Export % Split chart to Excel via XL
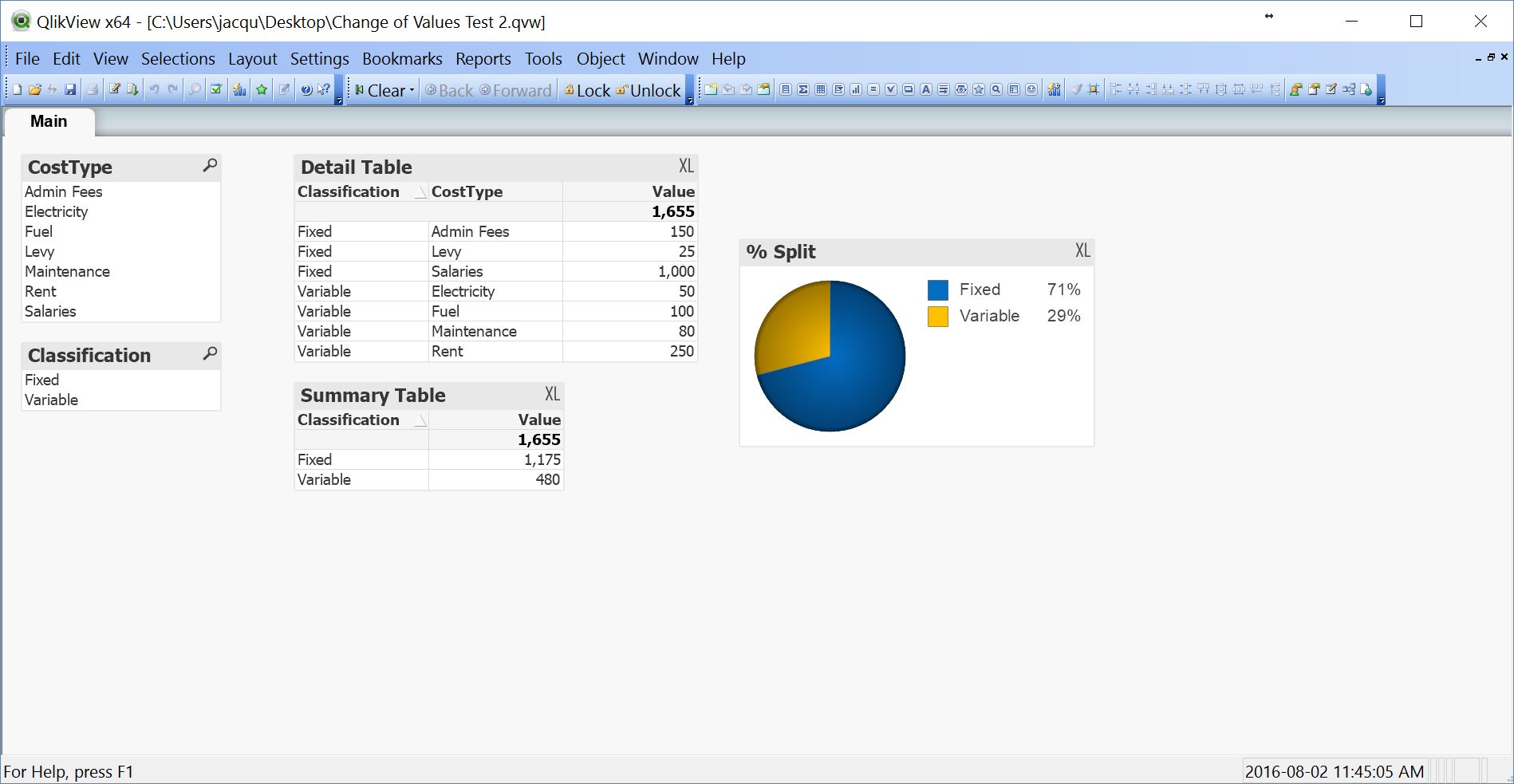The image size is (1514, 784). (1082, 250)
